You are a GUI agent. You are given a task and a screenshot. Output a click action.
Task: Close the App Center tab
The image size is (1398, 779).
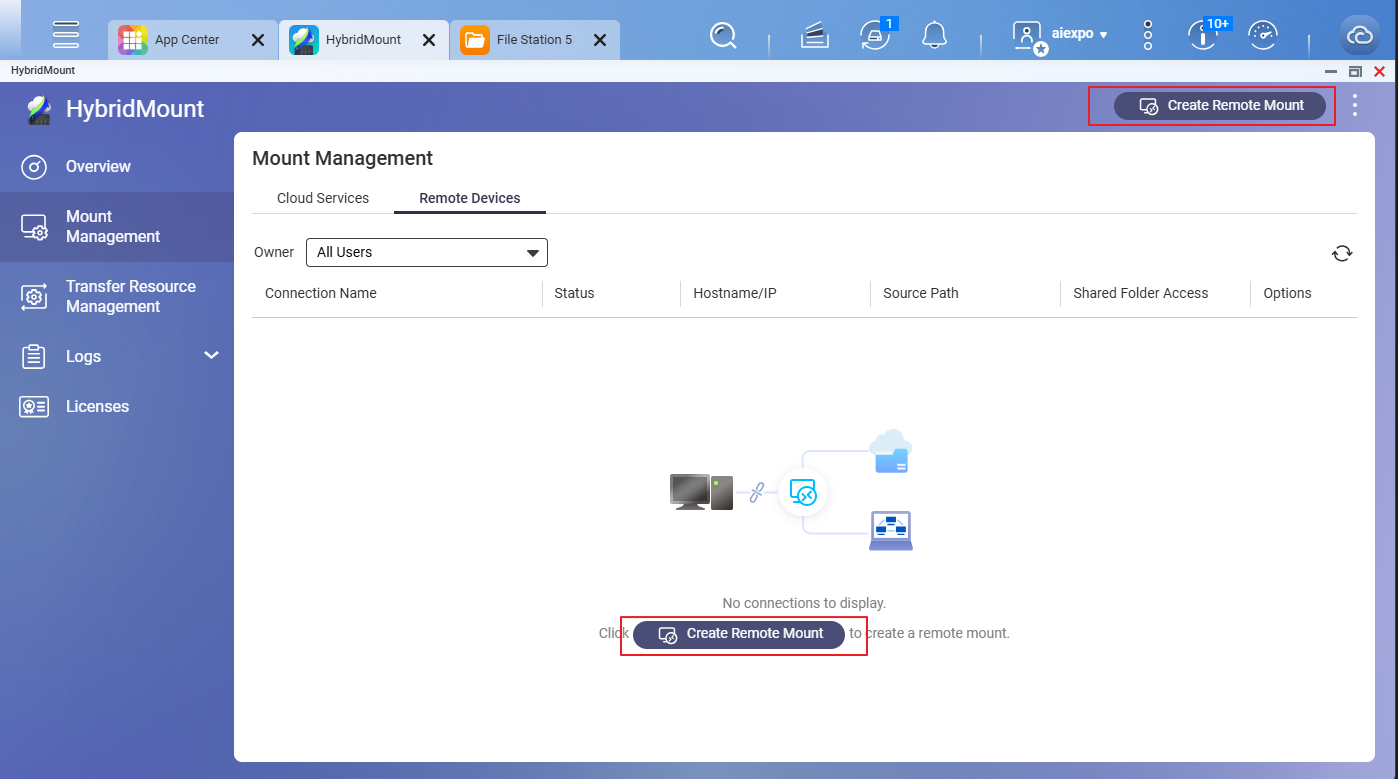click(x=257, y=41)
